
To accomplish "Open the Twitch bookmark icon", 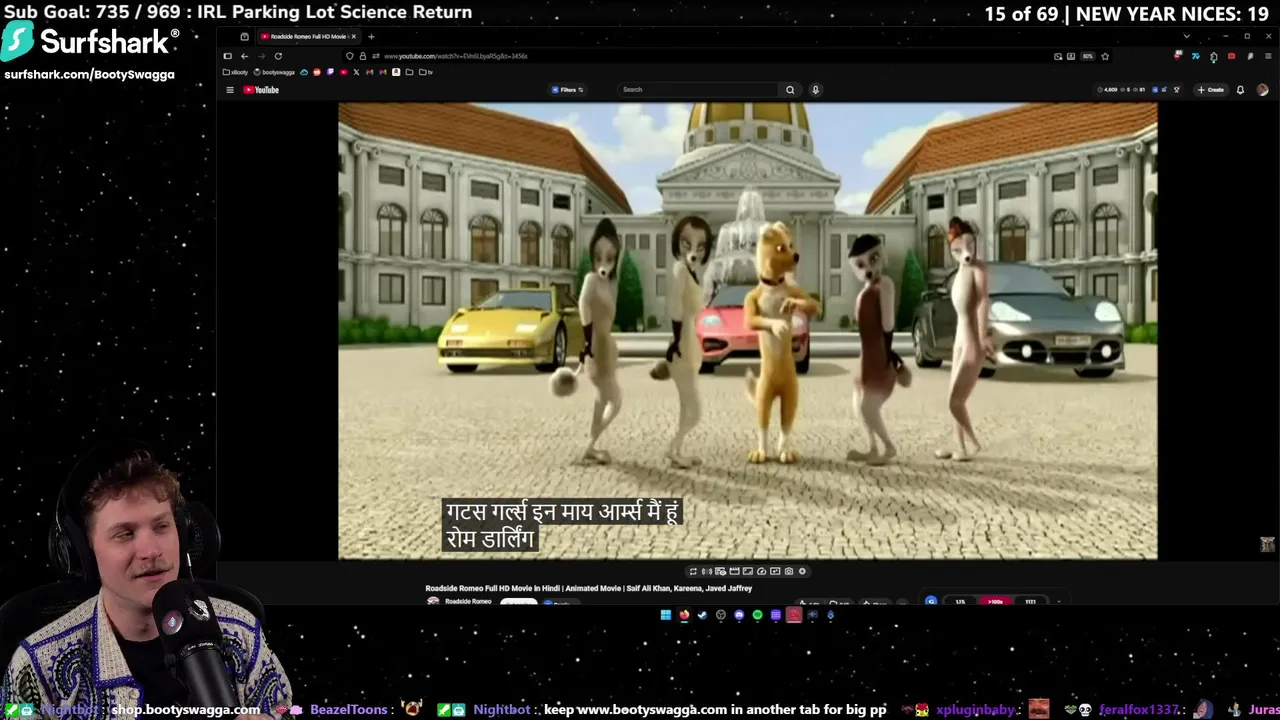I will 330,72.
